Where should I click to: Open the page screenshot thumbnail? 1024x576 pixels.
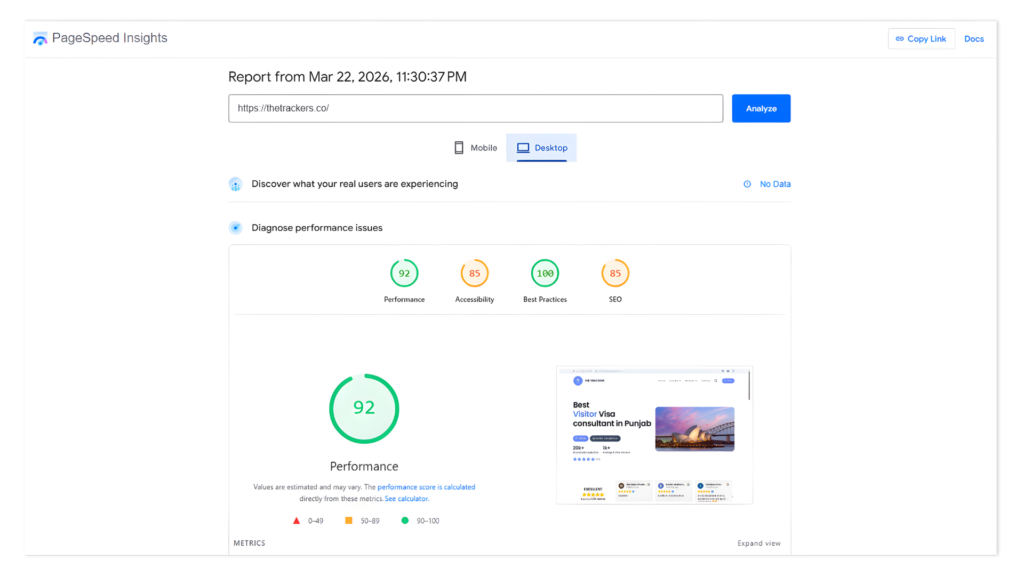pos(654,434)
